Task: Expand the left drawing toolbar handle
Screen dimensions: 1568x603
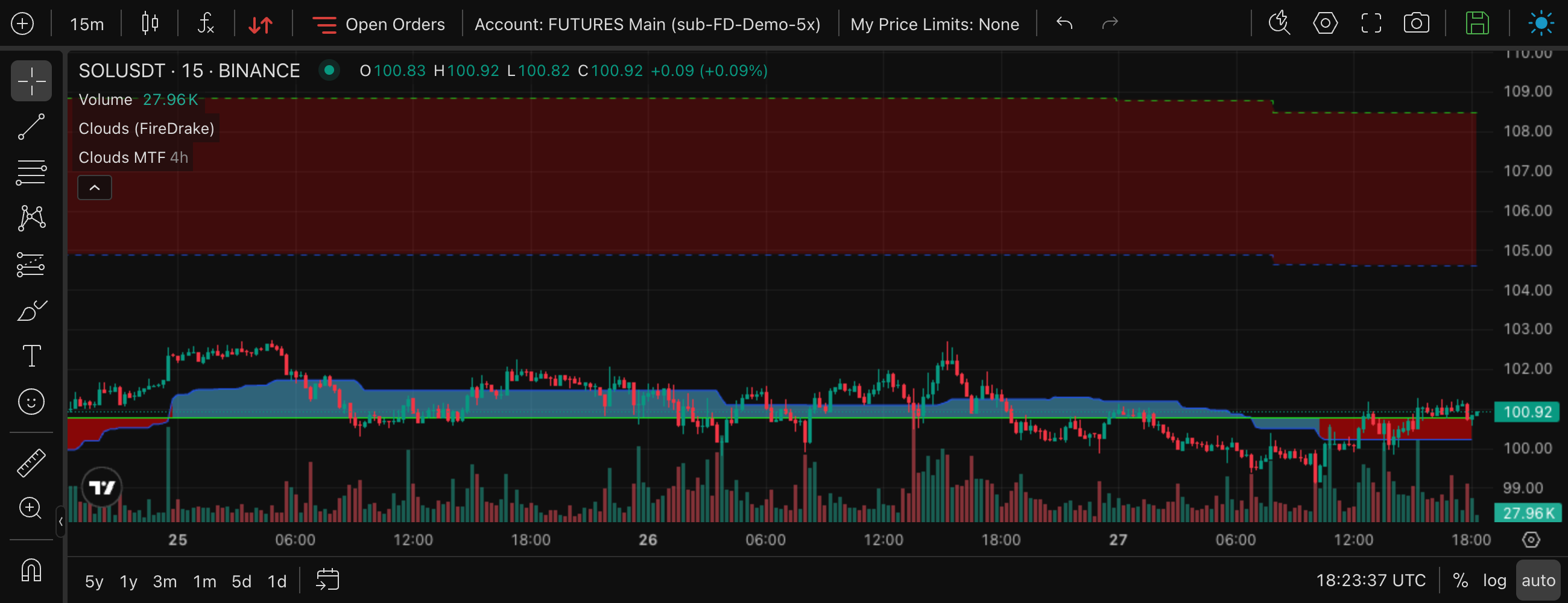Action: tap(60, 522)
